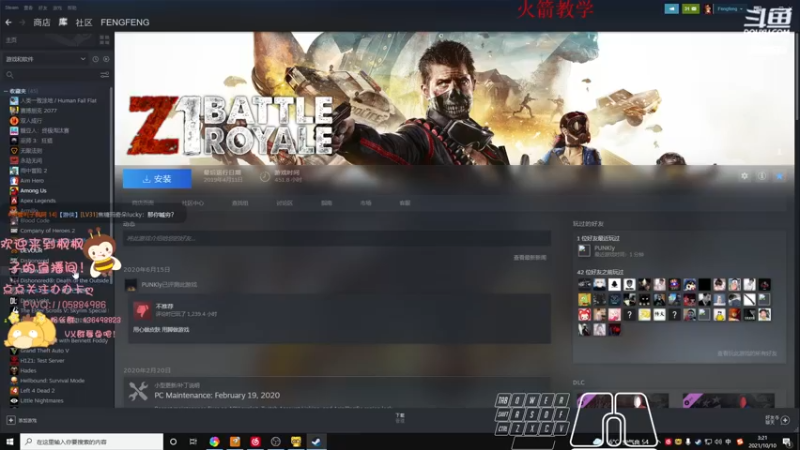Click the share-with-friends activity input box
Image resolution: width=800 pixels, height=450 pixels.
[337, 238]
